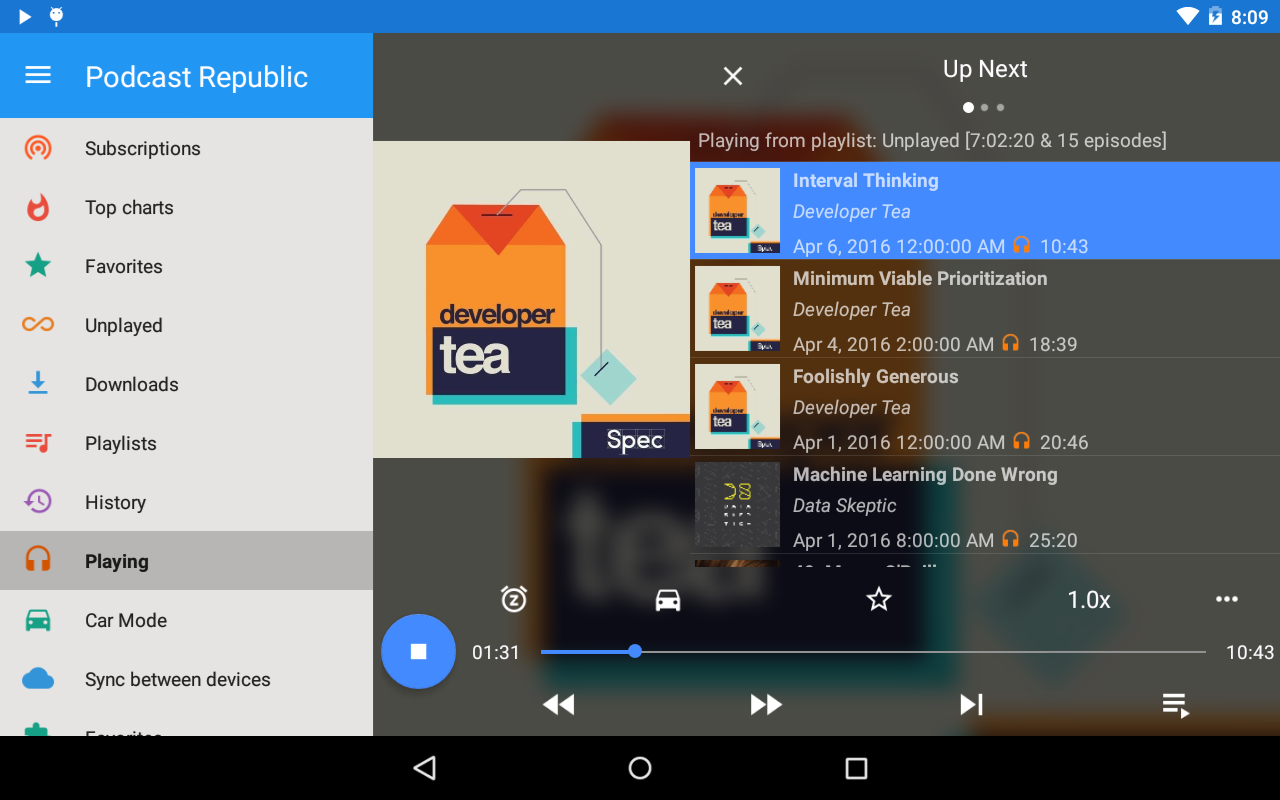Tap the play notification icon in status bar
Image resolution: width=1280 pixels, height=800 pixels.
click(x=25, y=16)
